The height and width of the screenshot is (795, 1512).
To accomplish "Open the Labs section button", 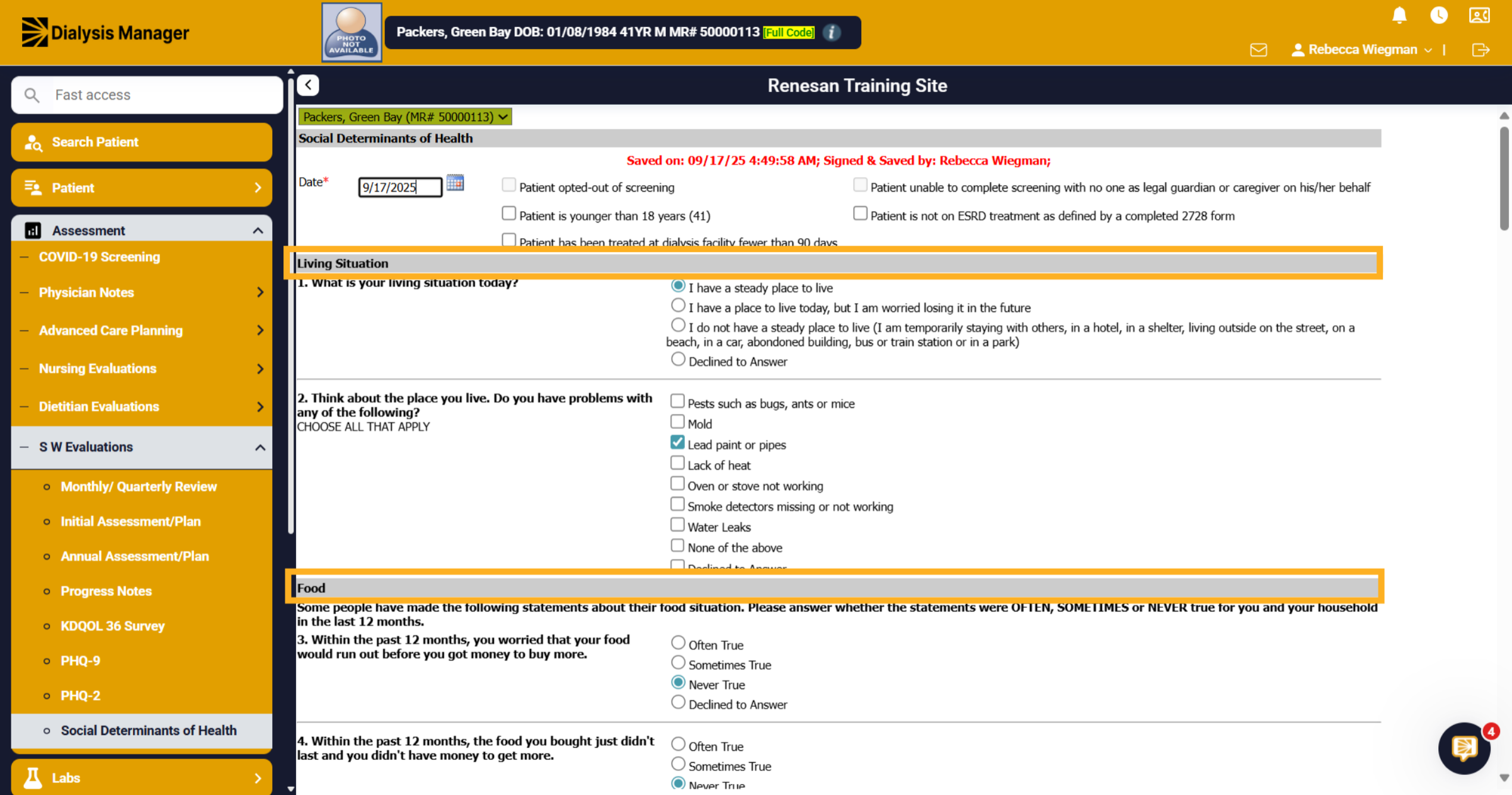I will coord(142,777).
